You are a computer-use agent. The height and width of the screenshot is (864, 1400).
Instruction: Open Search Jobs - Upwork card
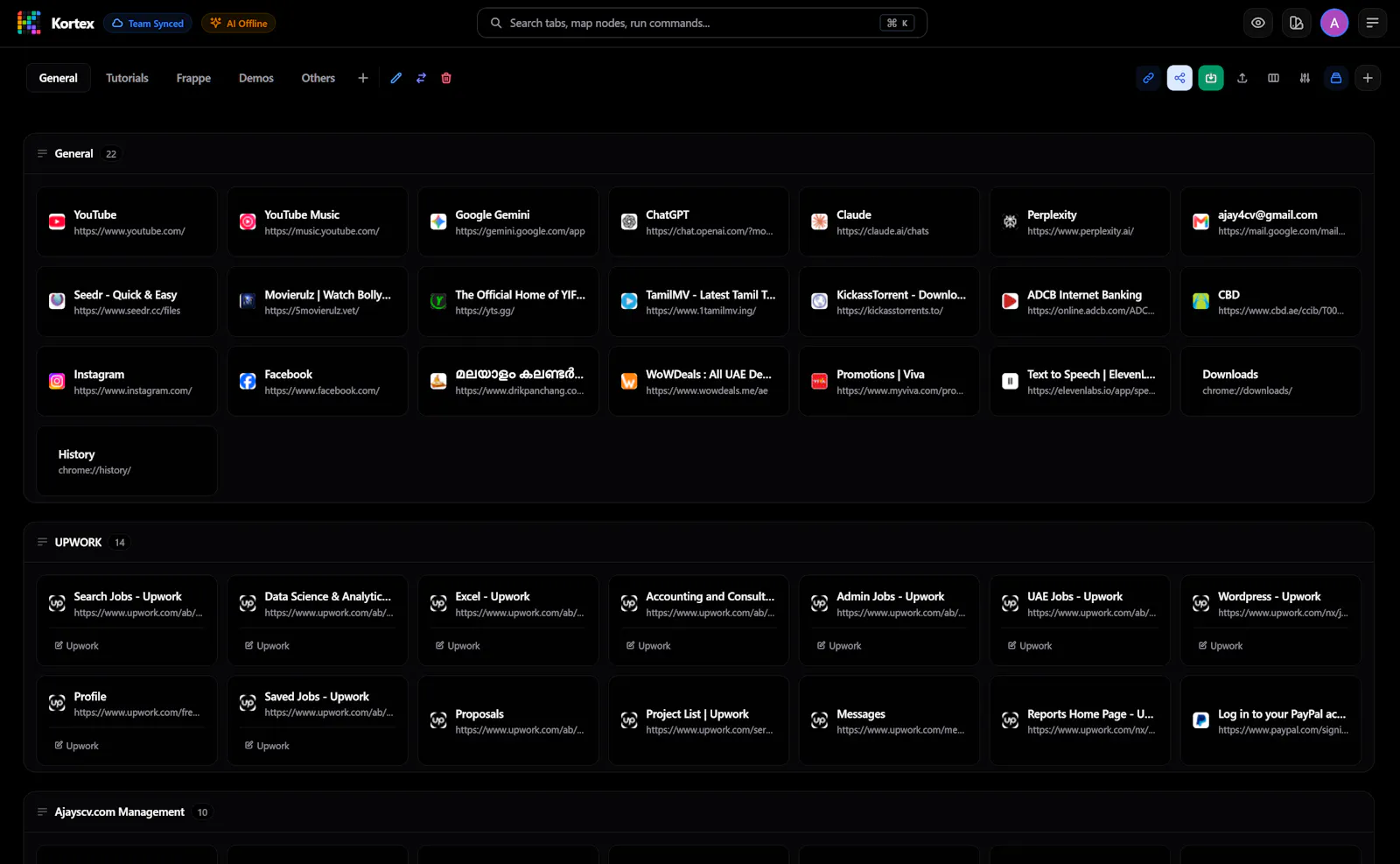(x=127, y=620)
